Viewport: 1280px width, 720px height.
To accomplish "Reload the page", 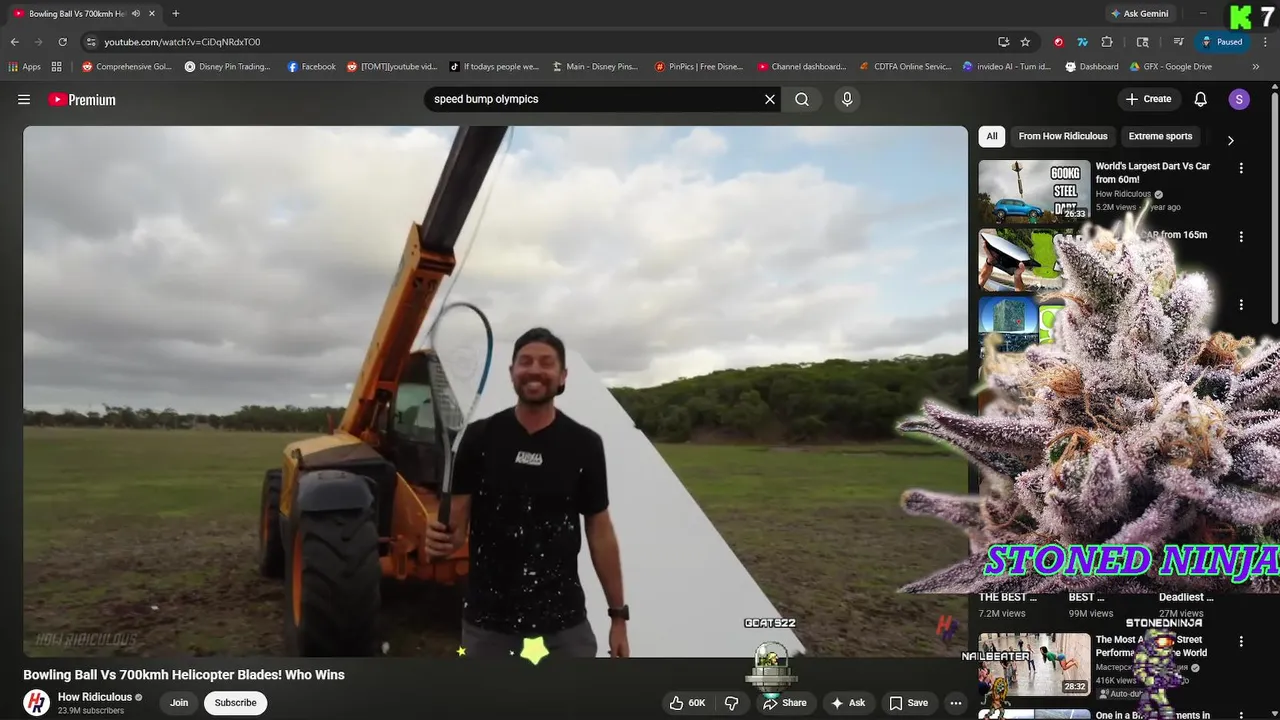I will [62, 42].
